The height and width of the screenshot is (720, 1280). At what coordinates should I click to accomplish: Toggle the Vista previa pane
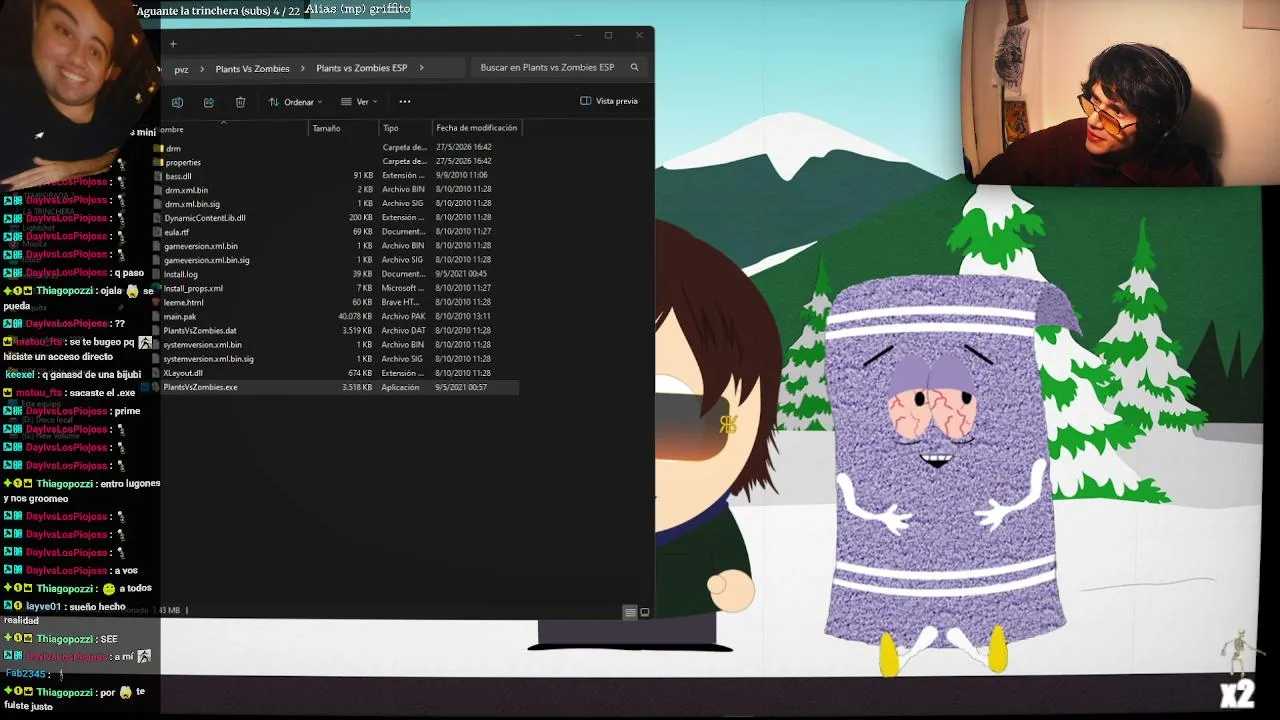tap(609, 101)
